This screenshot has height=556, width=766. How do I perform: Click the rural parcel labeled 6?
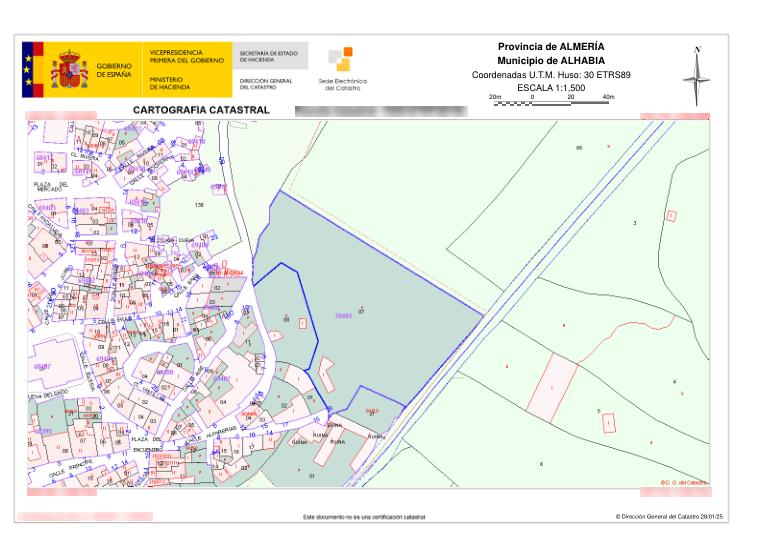[x=541, y=464]
